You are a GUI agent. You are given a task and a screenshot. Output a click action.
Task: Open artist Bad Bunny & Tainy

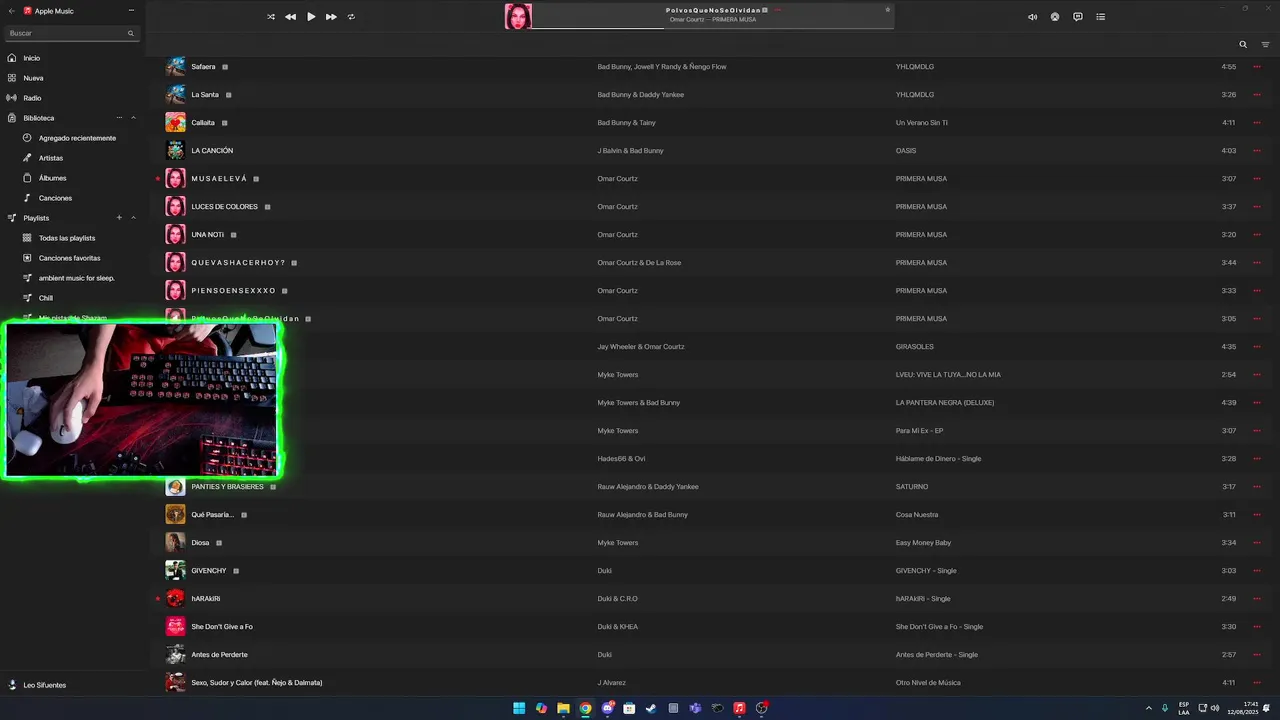(x=627, y=123)
